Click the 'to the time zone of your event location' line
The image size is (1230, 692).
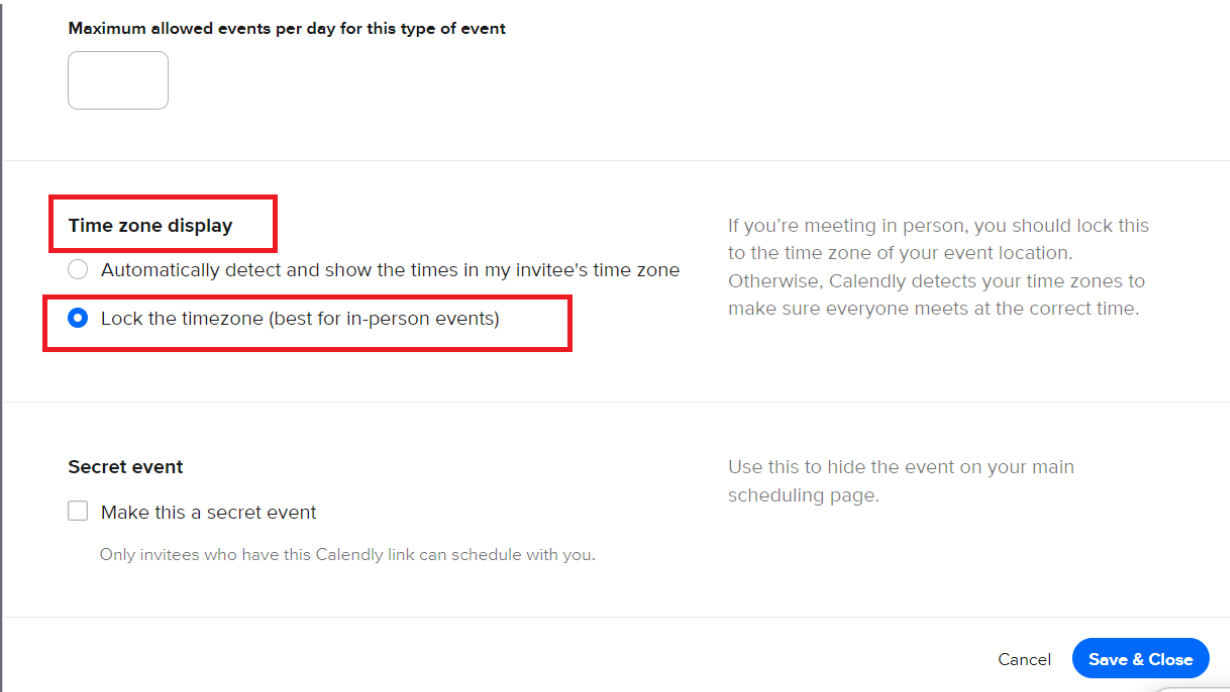(900, 253)
